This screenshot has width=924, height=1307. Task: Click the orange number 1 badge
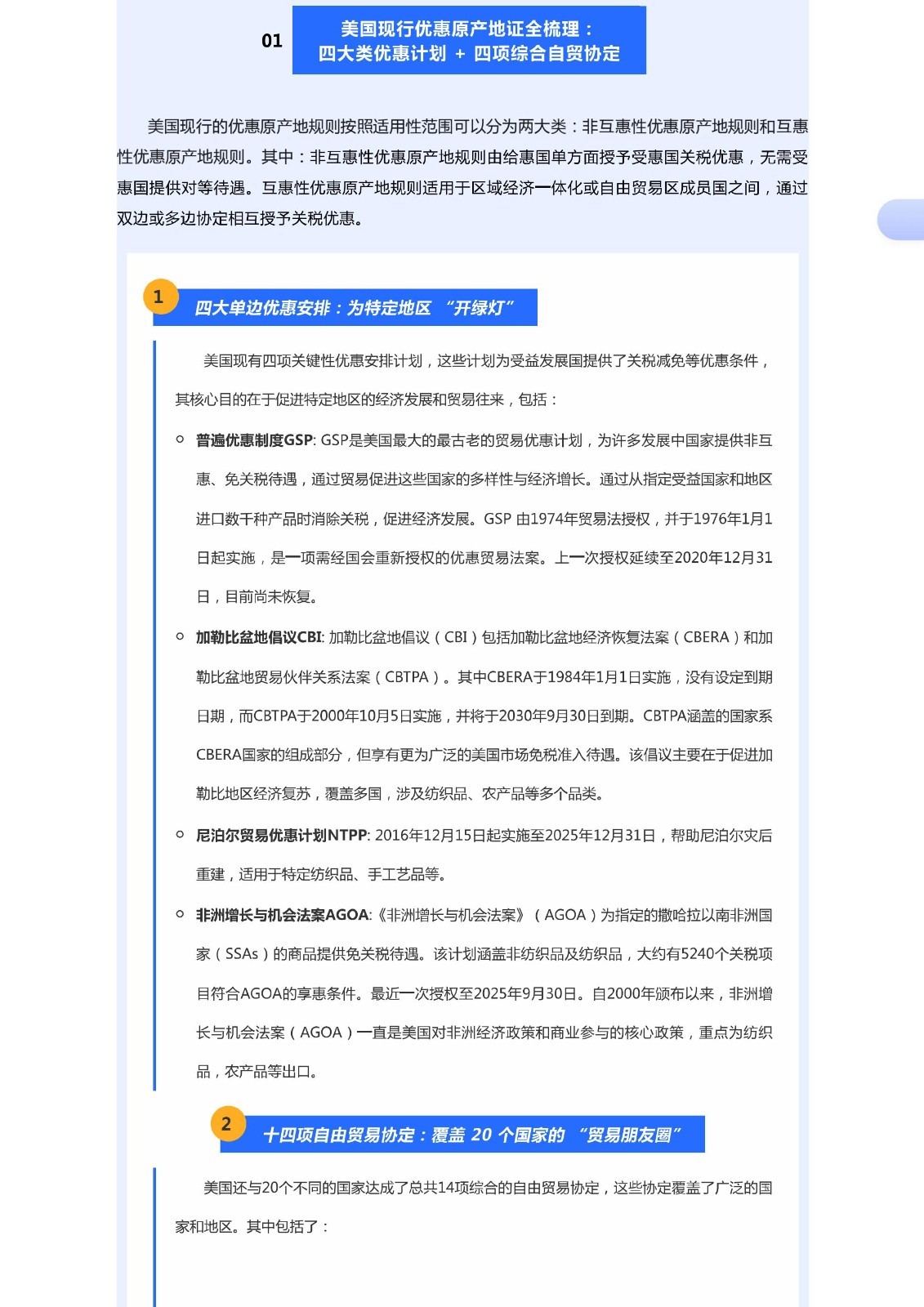(159, 297)
